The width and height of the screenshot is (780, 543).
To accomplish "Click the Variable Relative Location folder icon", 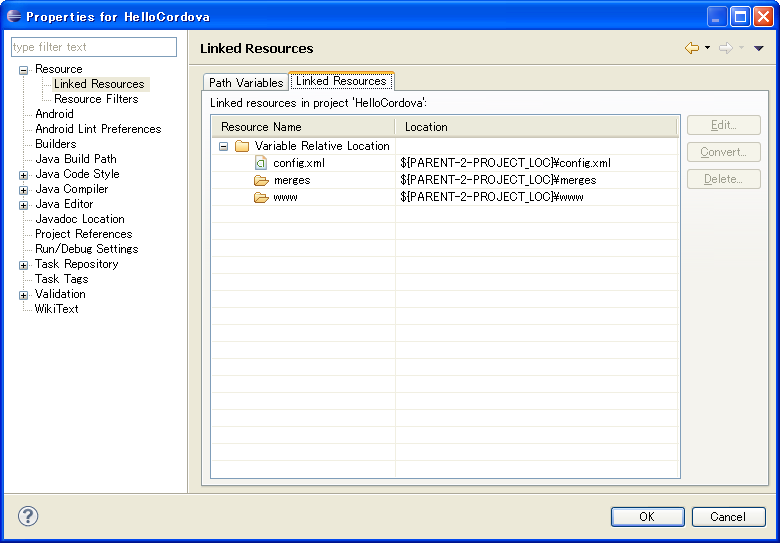I will point(242,146).
